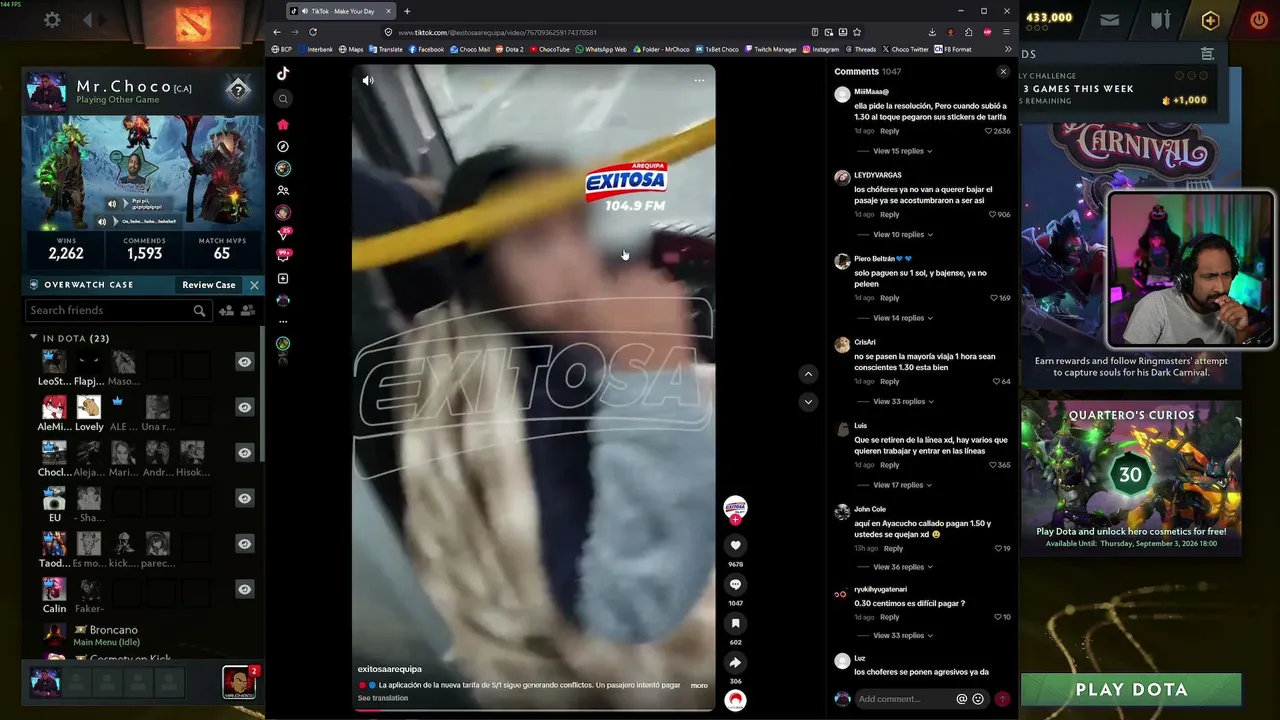The image size is (1280, 720).
Task: Like MiiiMaaa@ comment with 2636 likes
Action: coord(989,131)
